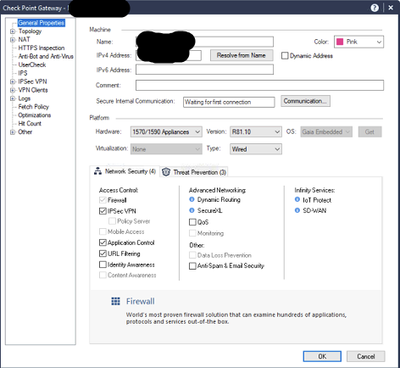400x368 pixels.
Task: Click the Network Security tab icon
Action: point(98,171)
